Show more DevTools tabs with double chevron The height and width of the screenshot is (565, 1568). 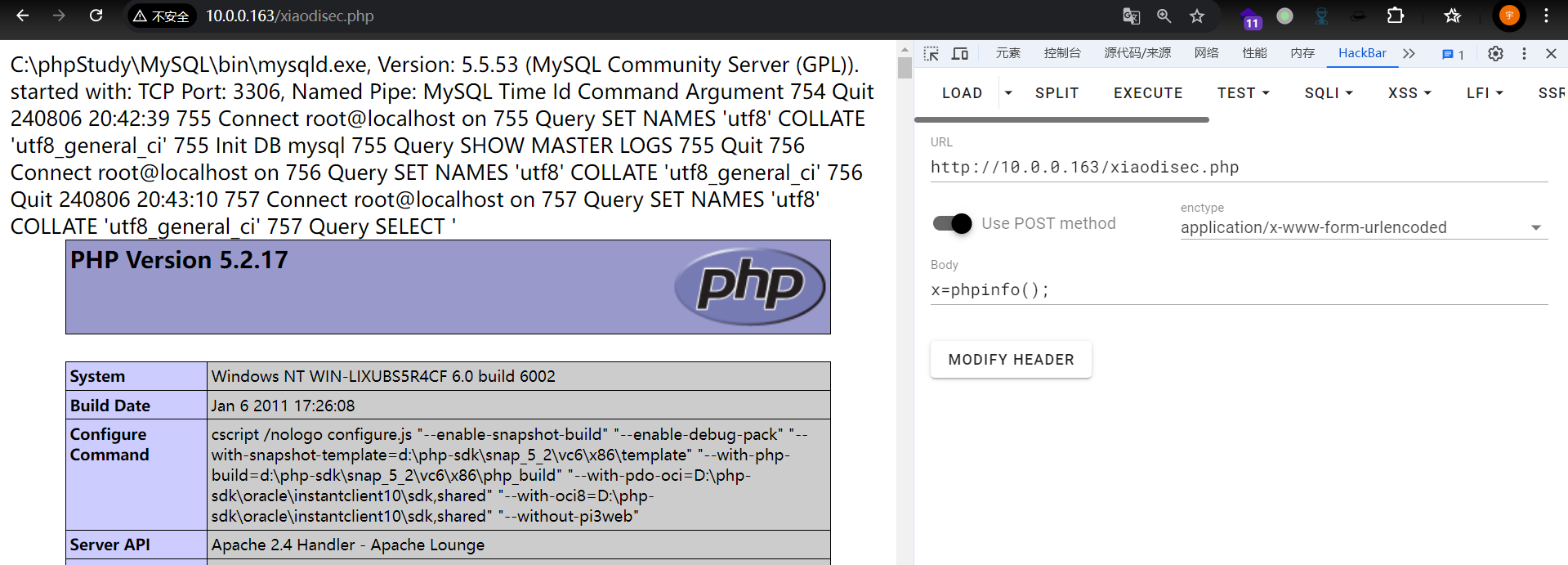1409,53
